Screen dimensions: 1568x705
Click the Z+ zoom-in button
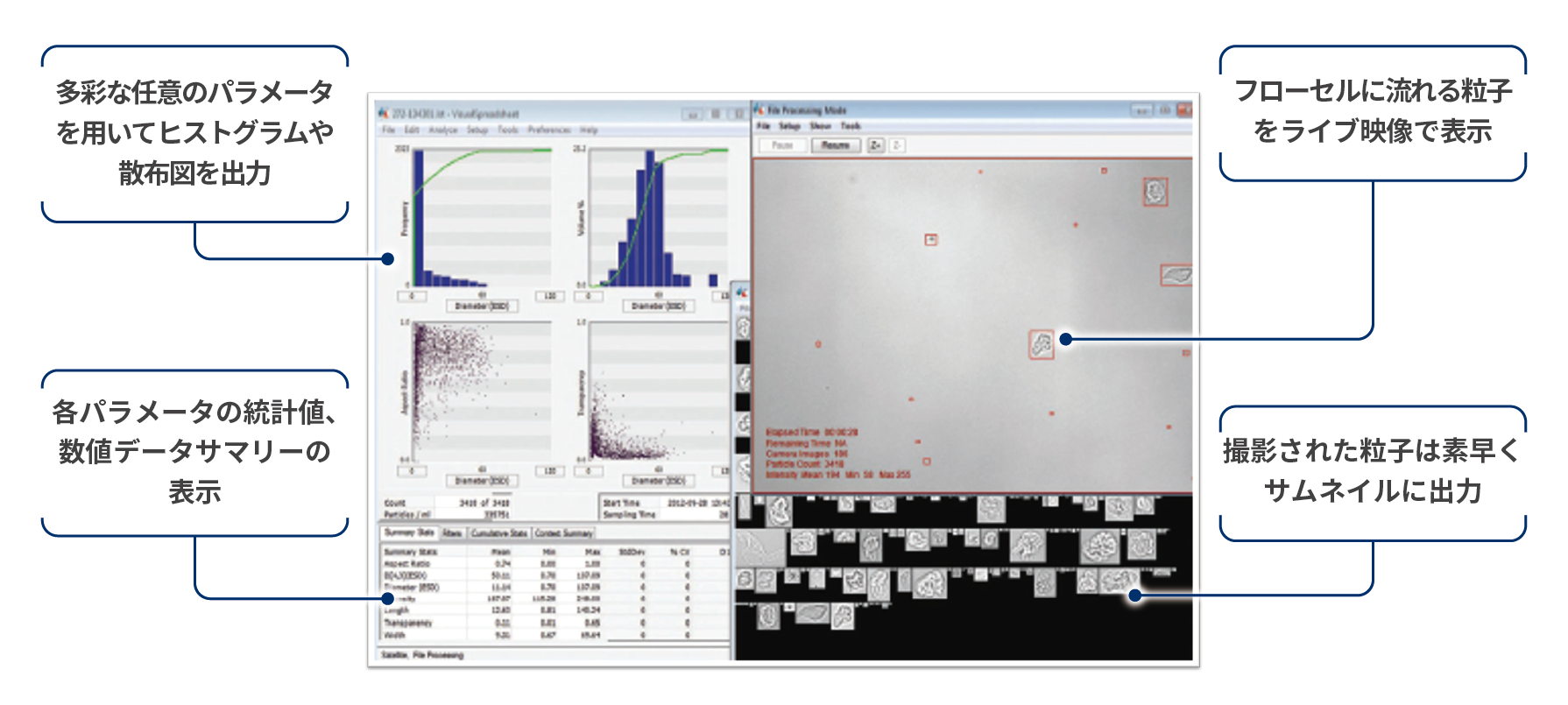875,145
